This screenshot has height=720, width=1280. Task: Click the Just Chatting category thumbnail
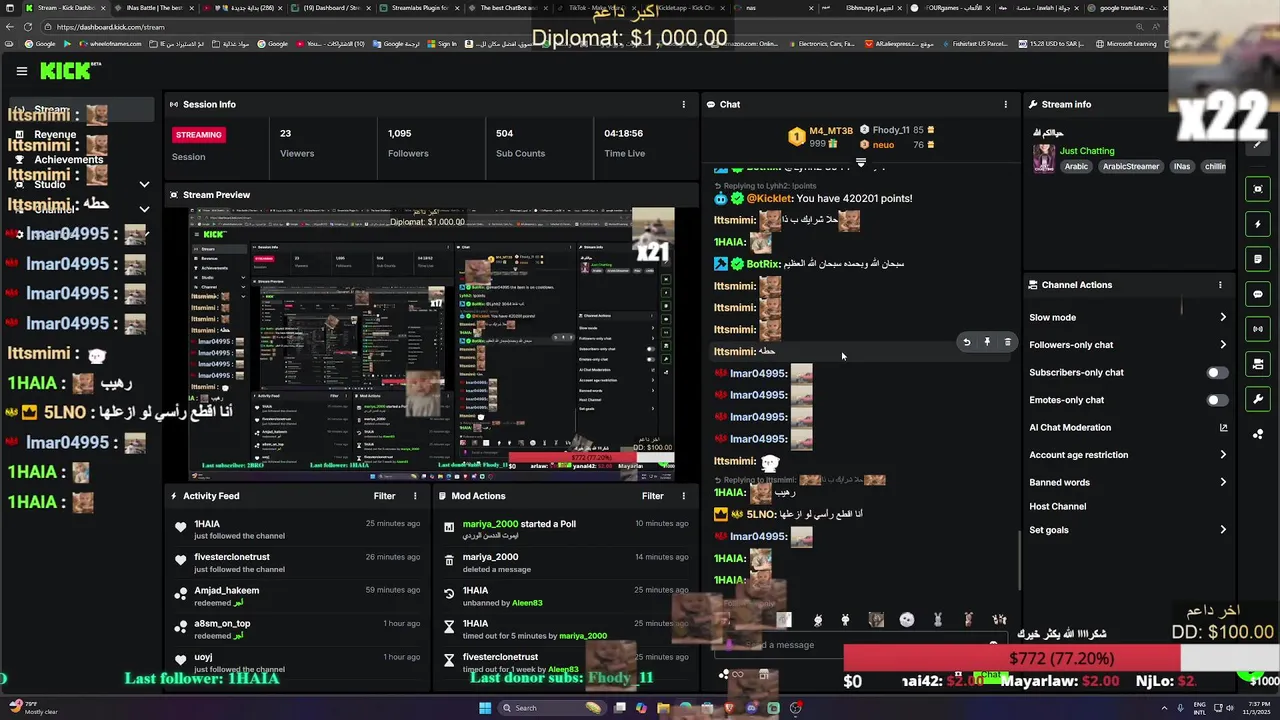[x=1044, y=159]
